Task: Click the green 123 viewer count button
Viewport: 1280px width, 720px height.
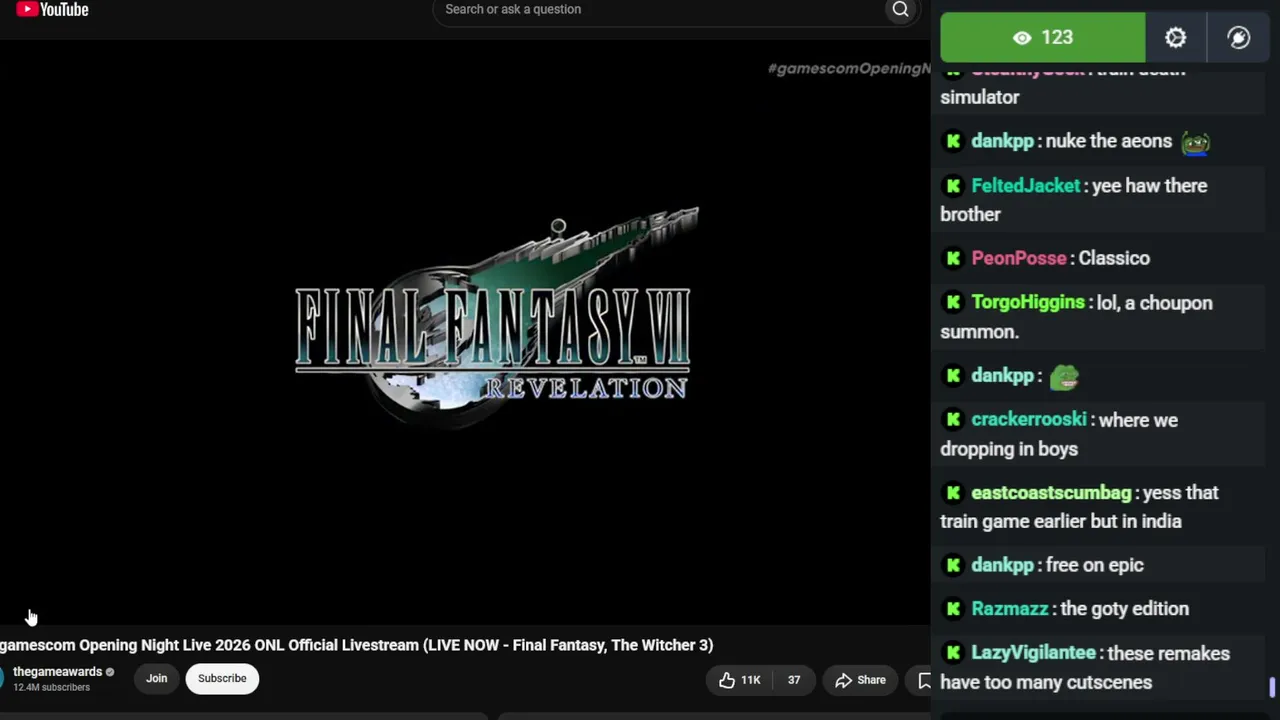Action: click(x=1043, y=38)
